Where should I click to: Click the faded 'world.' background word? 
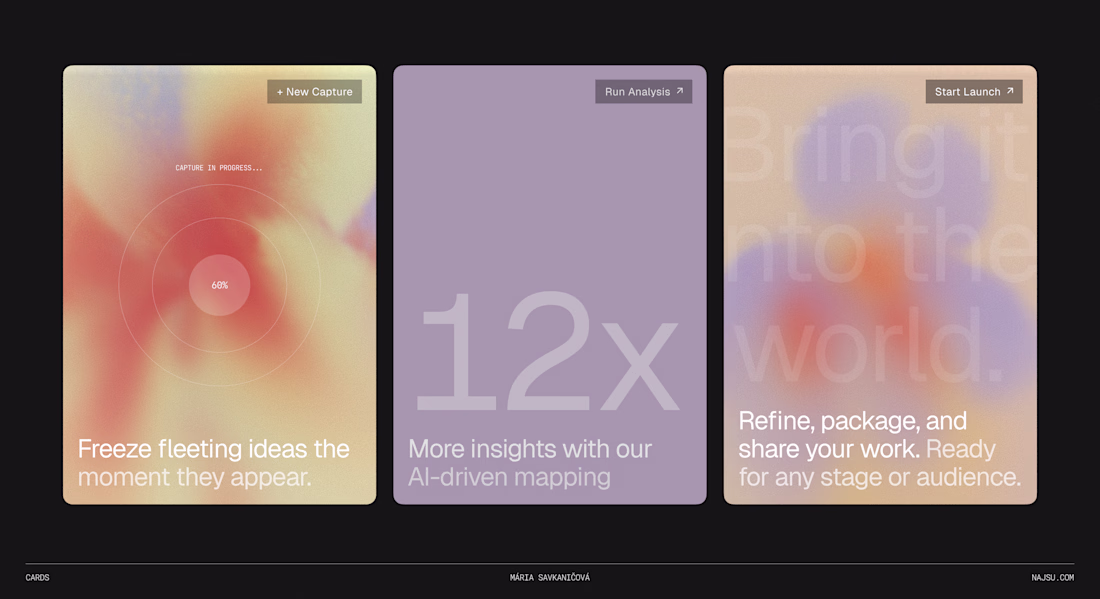870,345
